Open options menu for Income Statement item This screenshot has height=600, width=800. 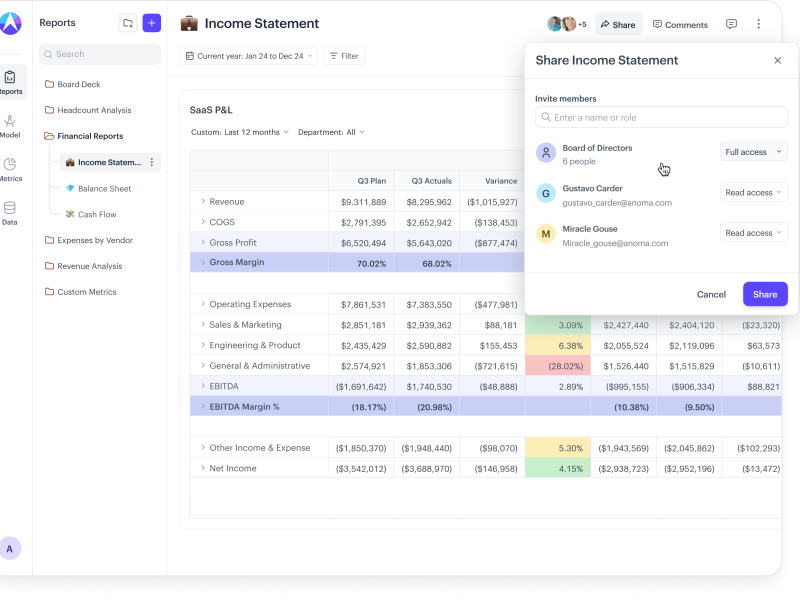click(152, 162)
